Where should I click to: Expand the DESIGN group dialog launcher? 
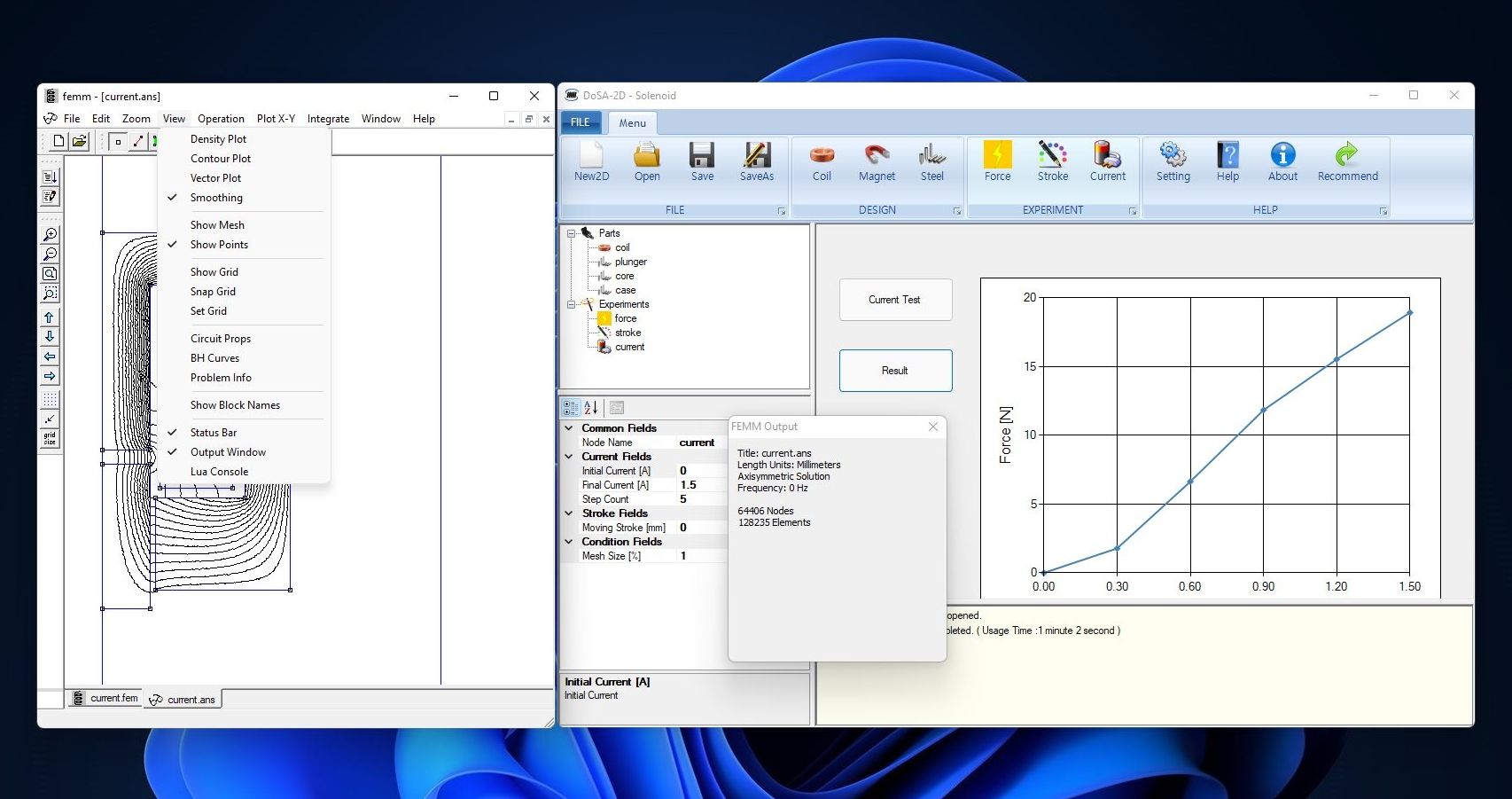click(957, 211)
